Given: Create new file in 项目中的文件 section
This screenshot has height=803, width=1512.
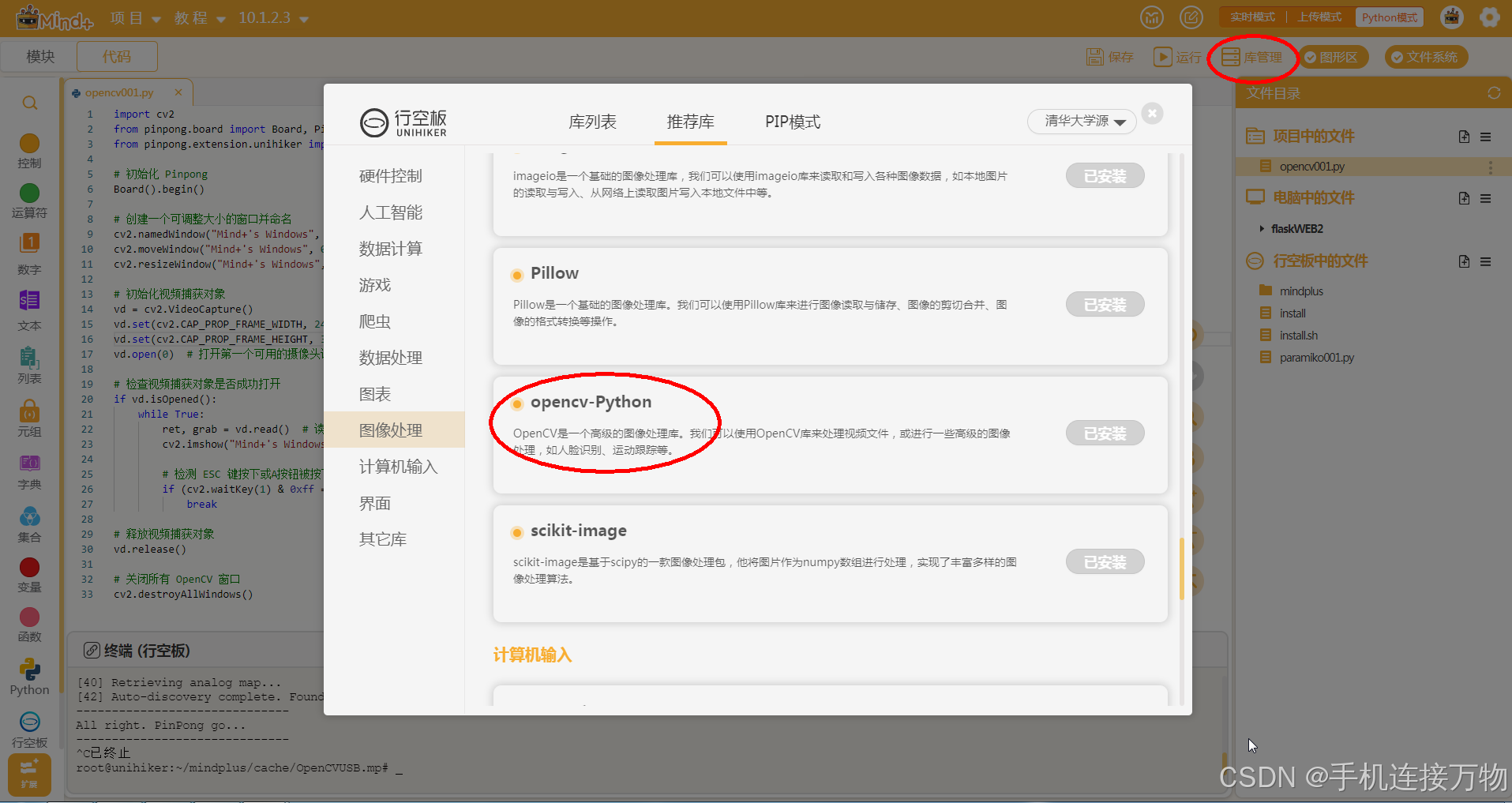Looking at the screenshot, I should pos(1463,136).
